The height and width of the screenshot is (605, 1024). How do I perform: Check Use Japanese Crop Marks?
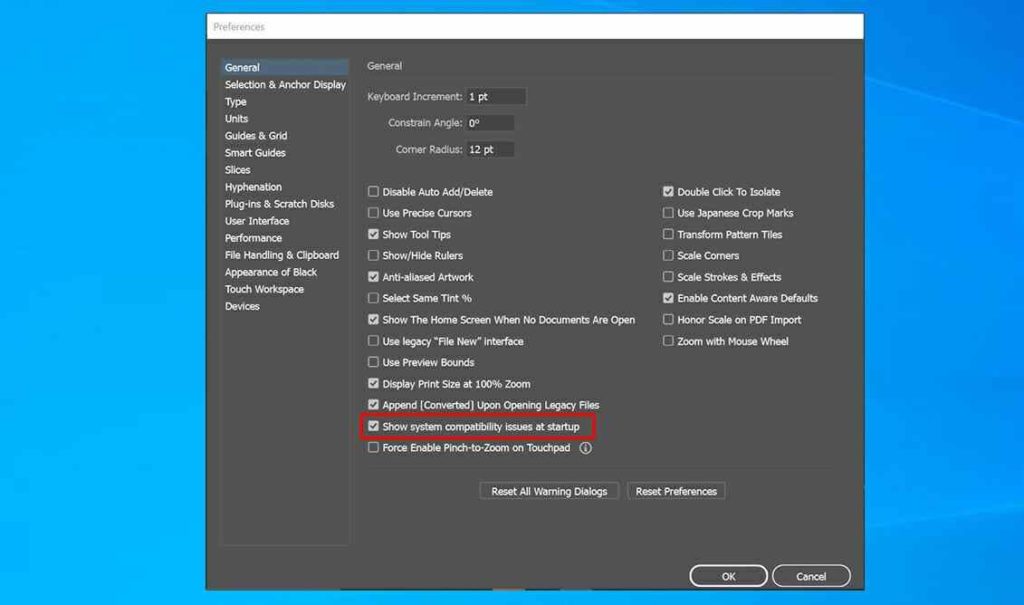coord(667,213)
